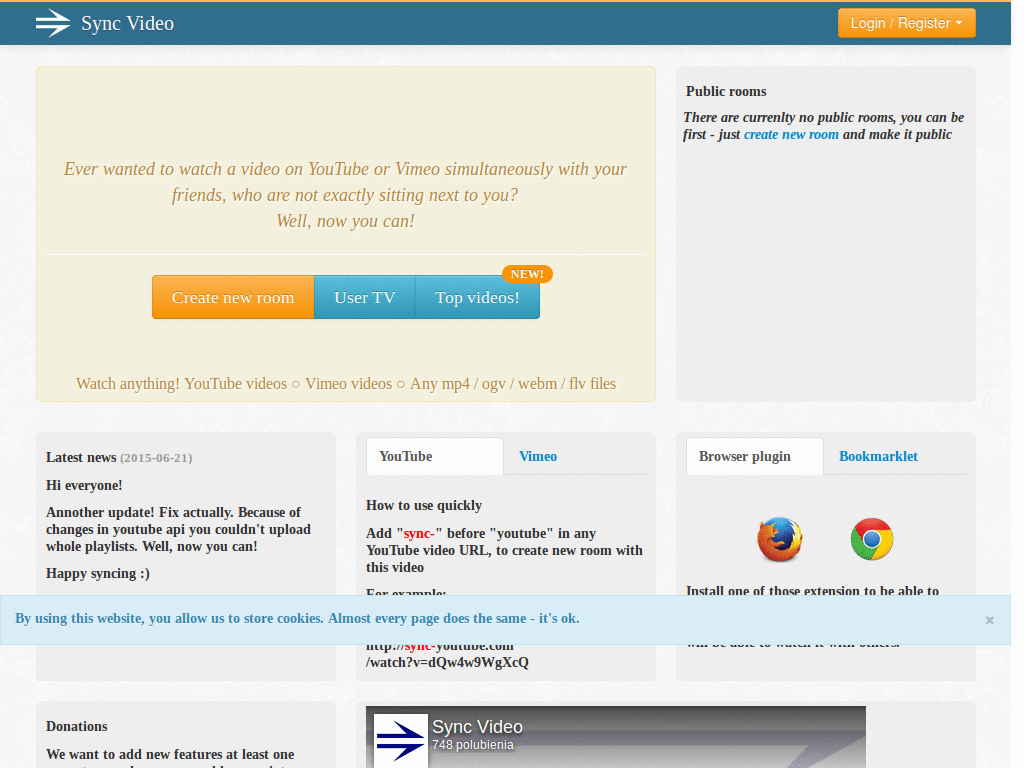Open the Sync Video home title link
The width and height of the screenshot is (1024, 768).
[127, 24]
